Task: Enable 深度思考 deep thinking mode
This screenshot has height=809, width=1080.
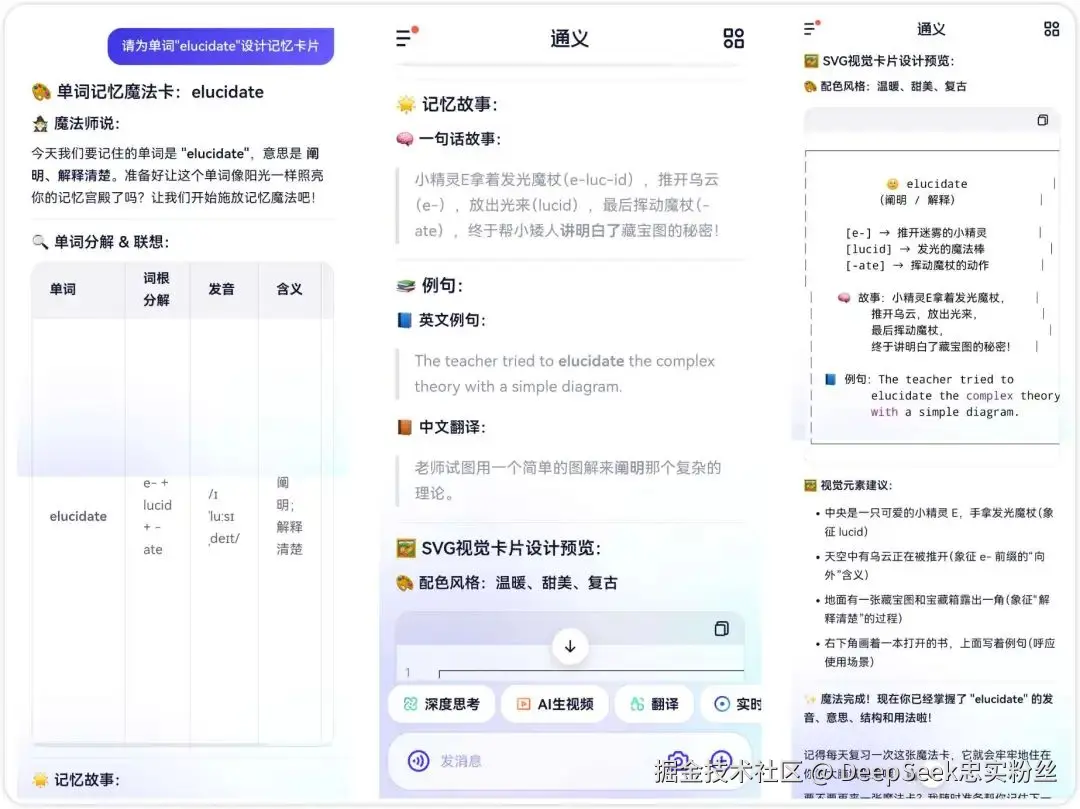Action: [x=441, y=704]
